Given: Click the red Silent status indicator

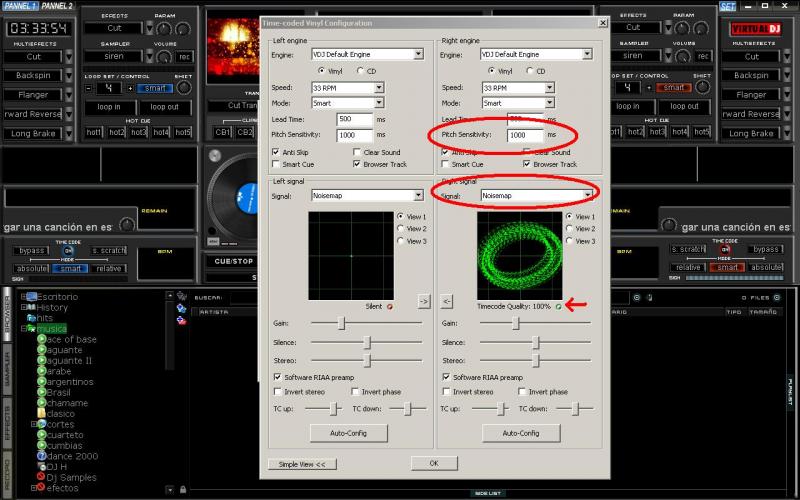Looking at the screenshot, I should [x=389, y=306].
